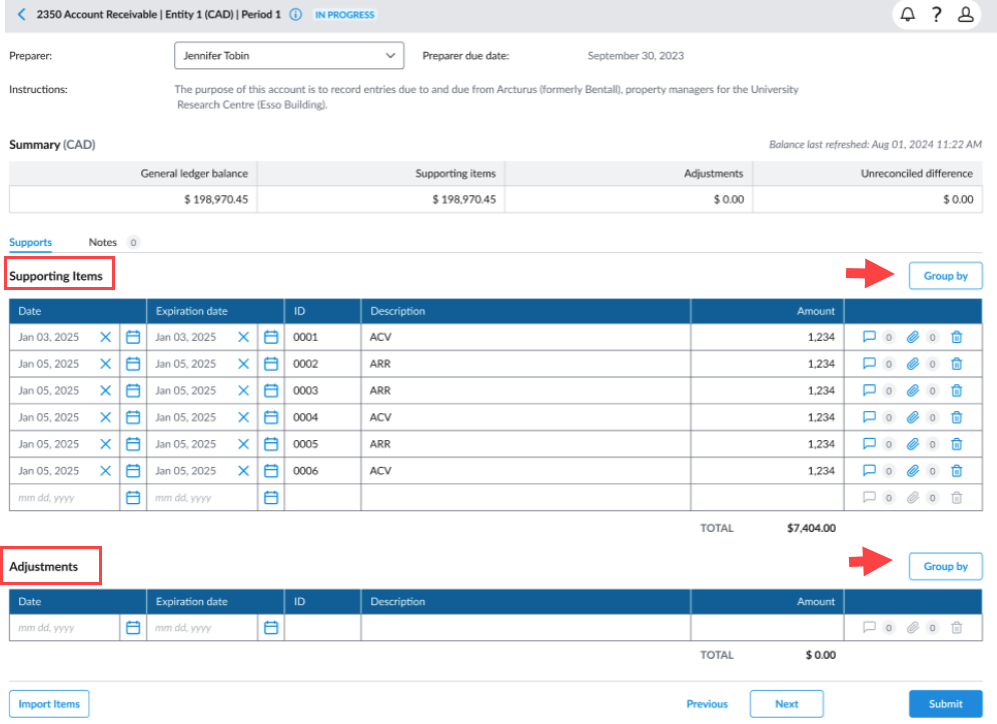The image size is (997, 724).
Task: Click the info icon next to Period 1
Action: coord(296,15)
